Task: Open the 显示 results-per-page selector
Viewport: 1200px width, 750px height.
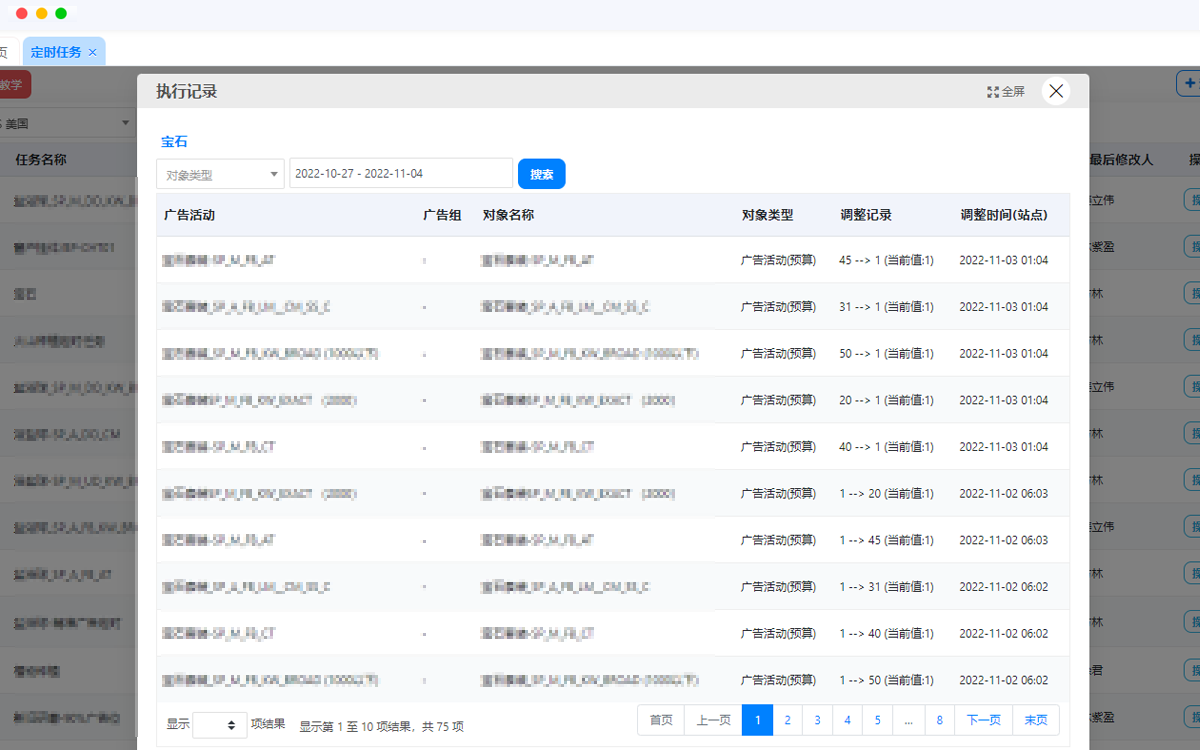Action: 220,725
